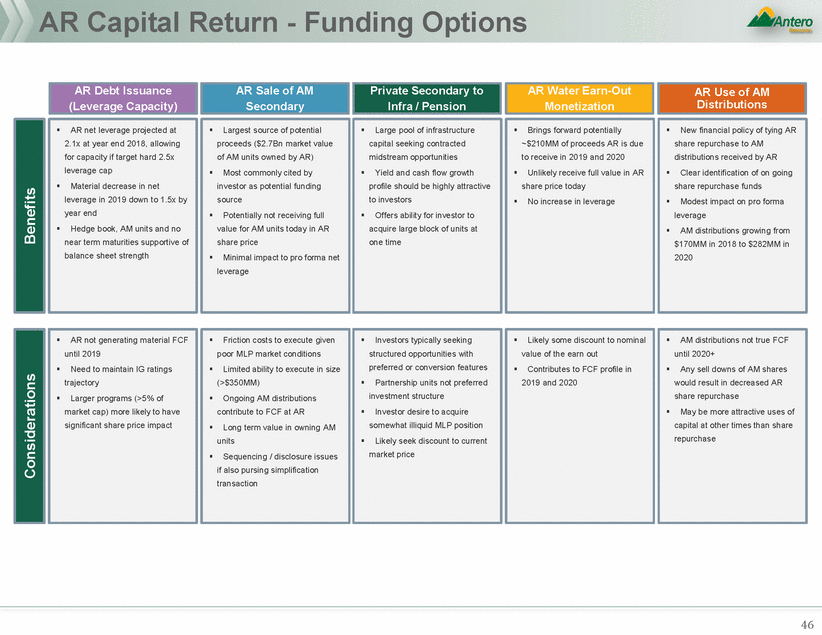Select the friction costs considerations box
Image resolution: width=822 pixels, height=635 pixels.
coord(274,425)
